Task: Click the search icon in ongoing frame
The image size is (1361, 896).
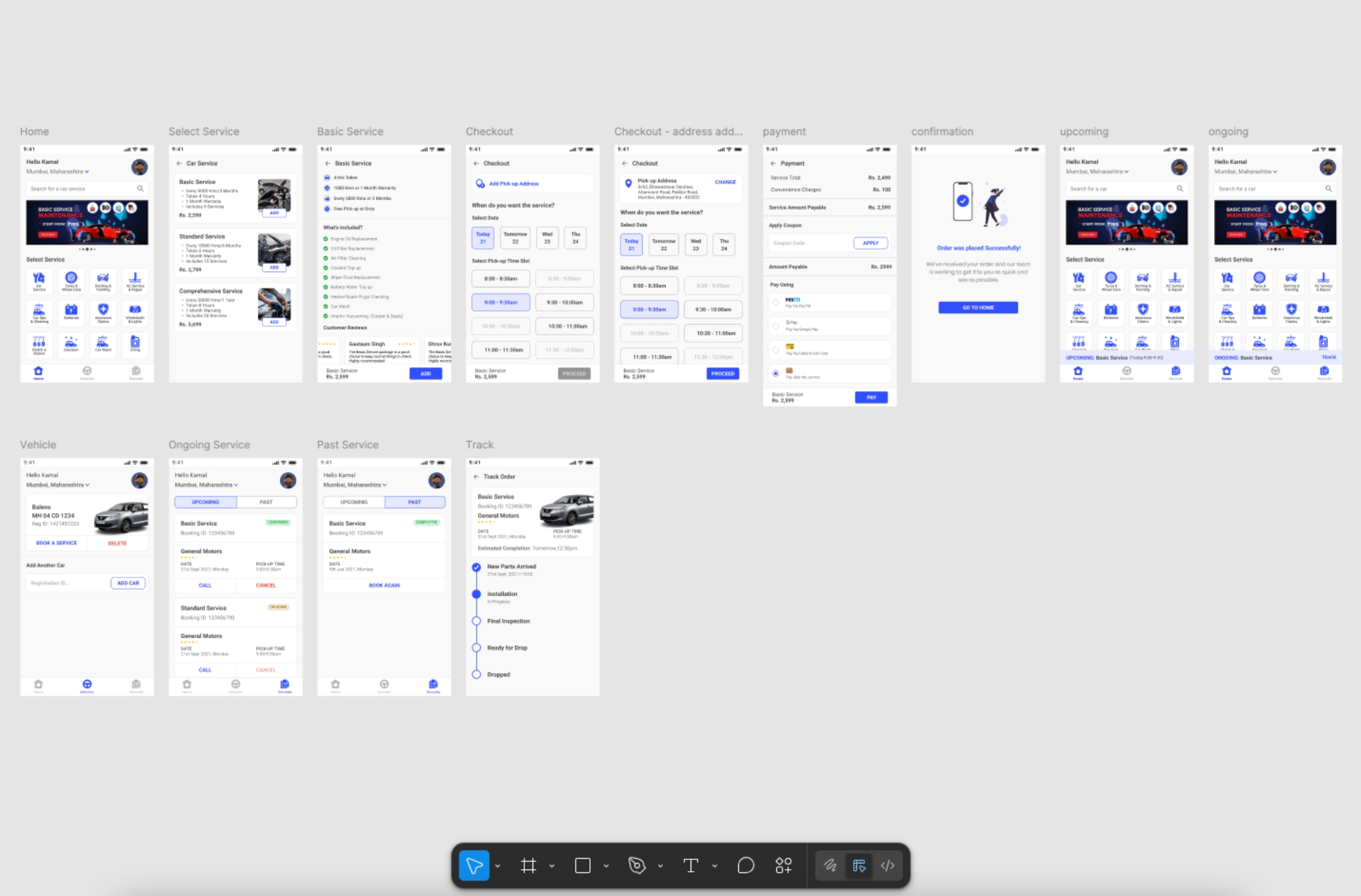Action: pos(1328,188)
